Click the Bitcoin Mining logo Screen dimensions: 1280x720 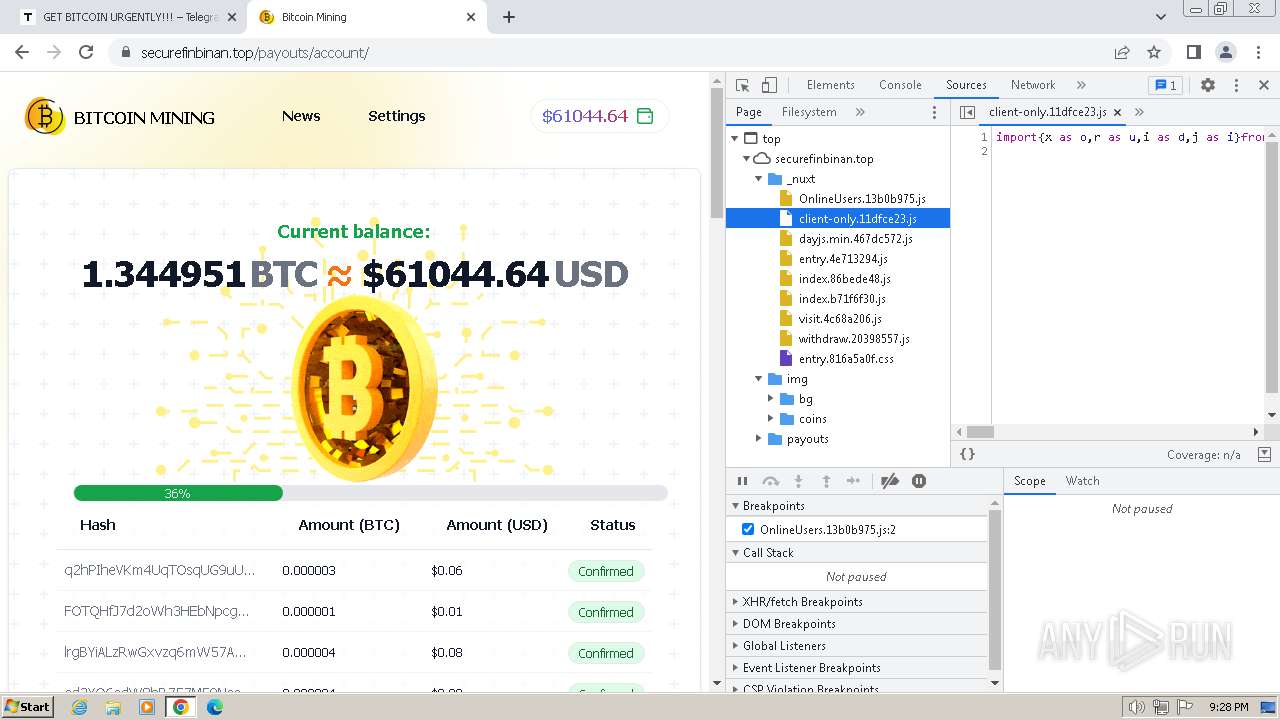[x=120, y=117]
